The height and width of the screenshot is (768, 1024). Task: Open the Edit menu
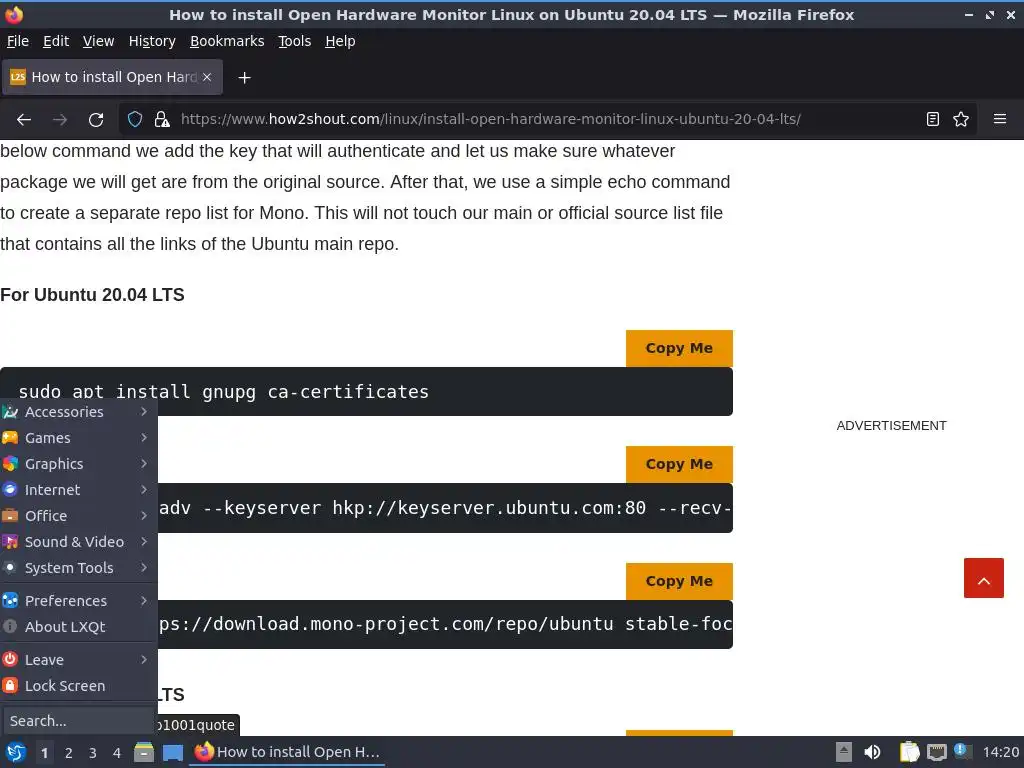click(56, 41)
